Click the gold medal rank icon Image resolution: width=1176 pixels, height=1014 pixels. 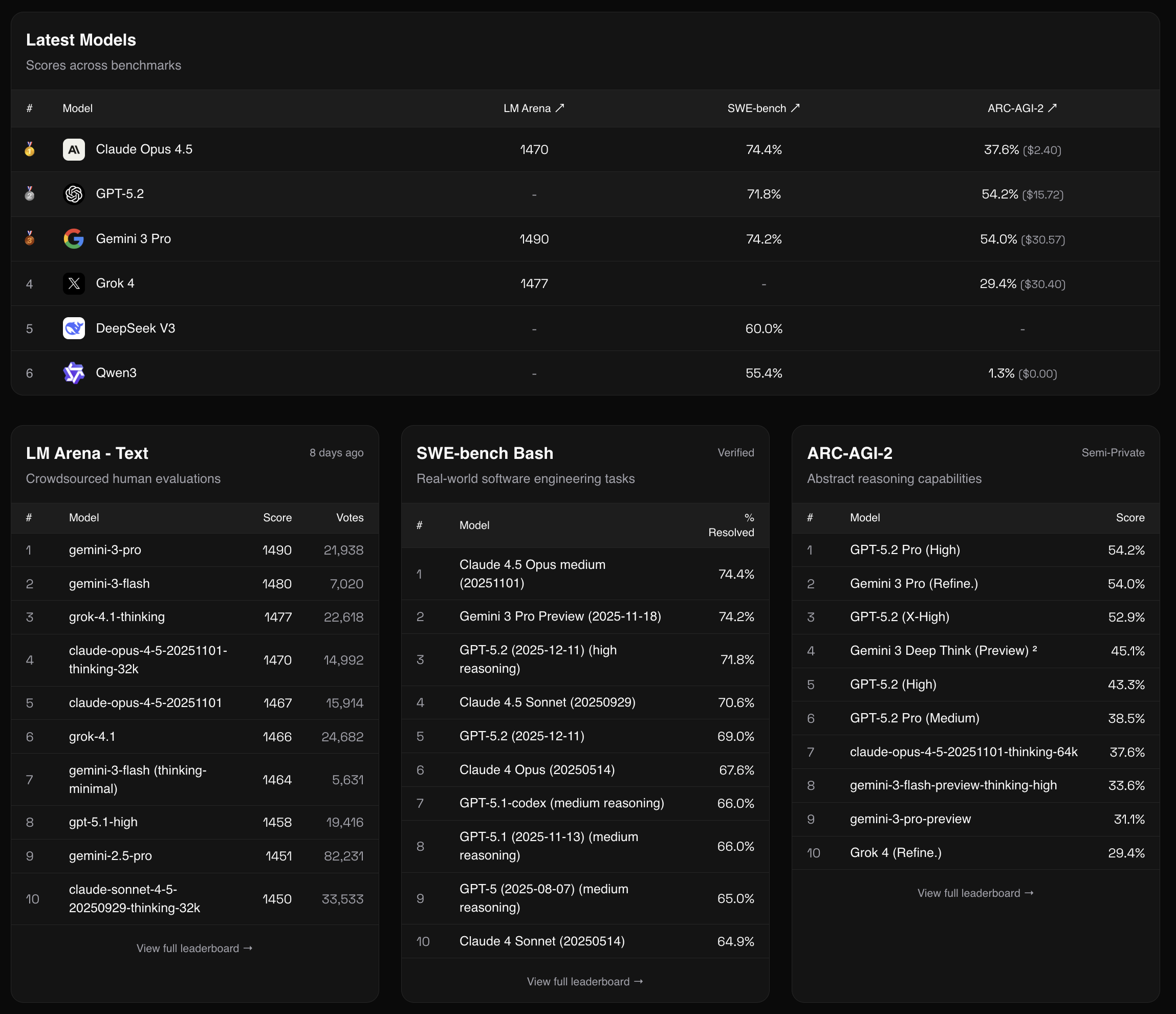[x=30, y=149]
